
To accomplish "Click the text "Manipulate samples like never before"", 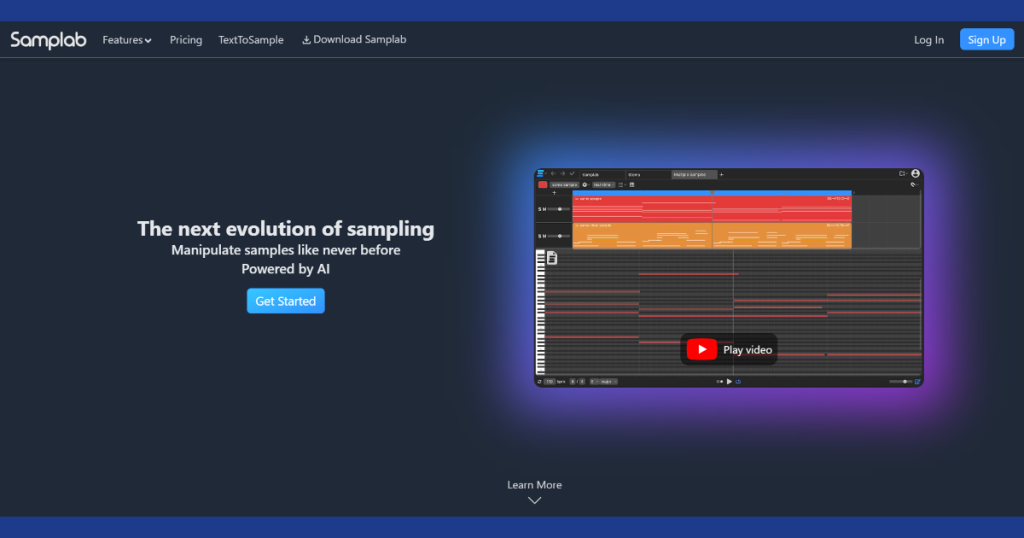I will [285, 250].
